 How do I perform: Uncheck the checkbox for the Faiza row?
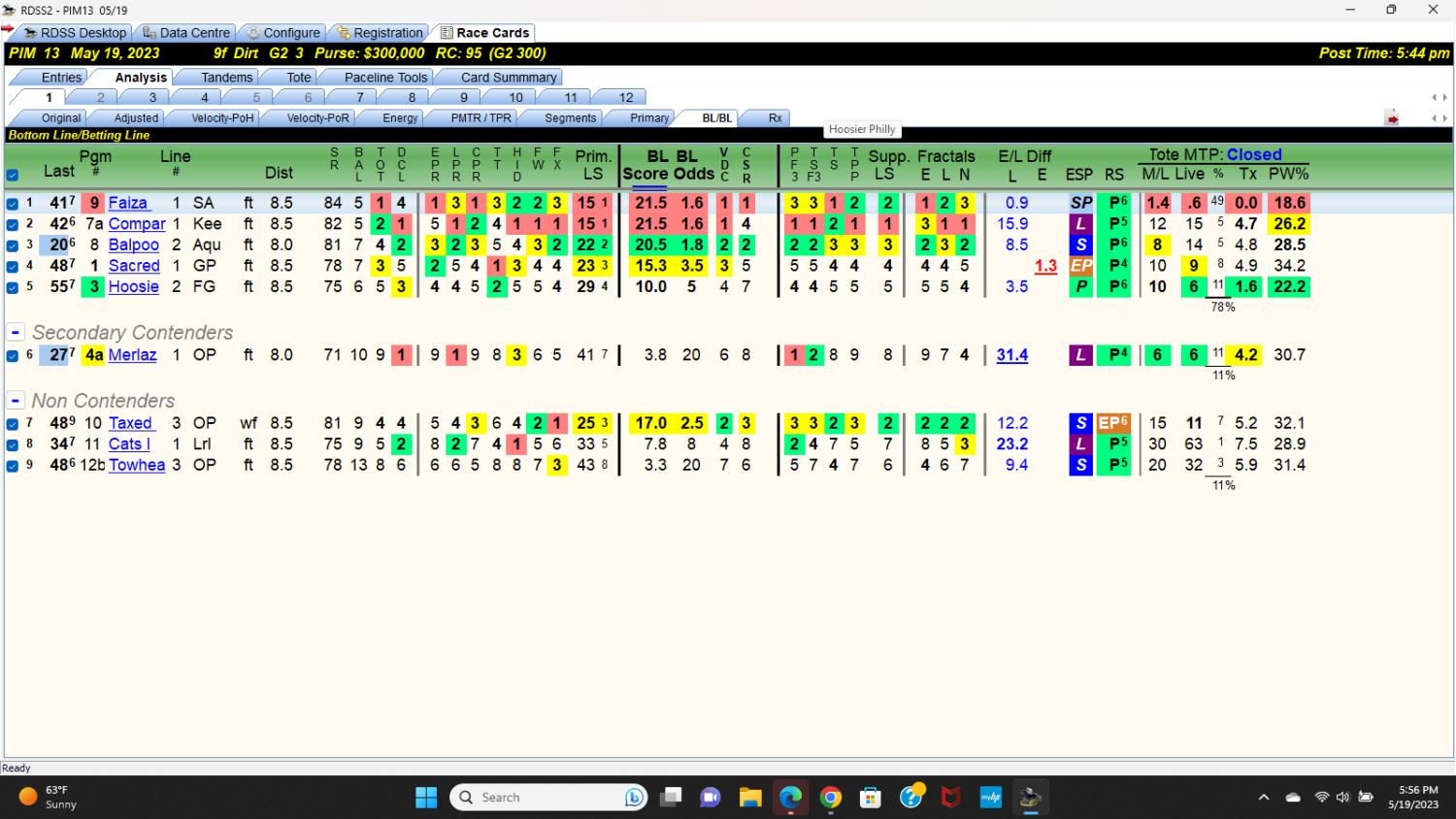(13, 204)
